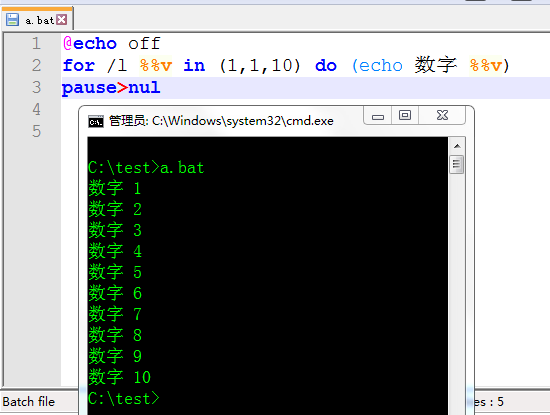Click the console scrollbar up arrow
550x415 pixels.
pyautogui.click(x=457, y=146)
